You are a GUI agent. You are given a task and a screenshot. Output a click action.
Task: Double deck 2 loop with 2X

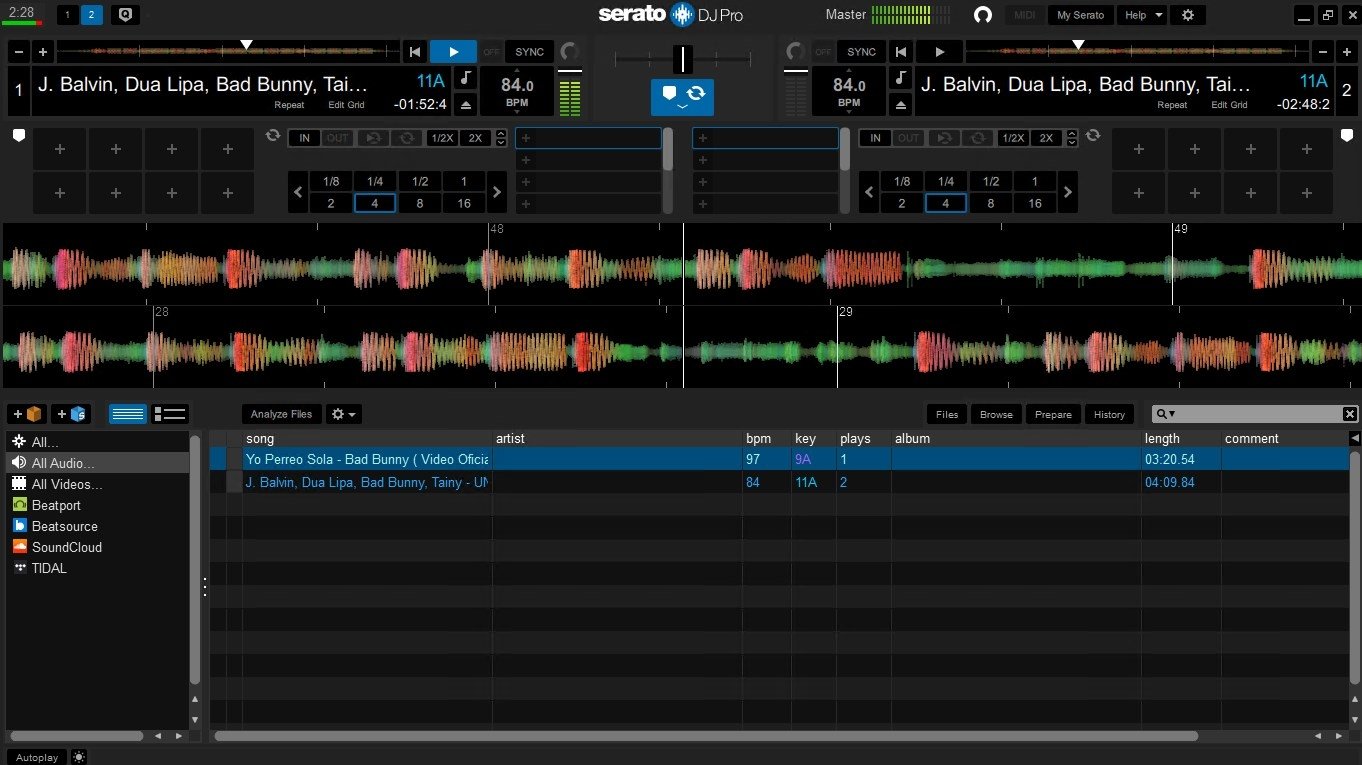1046,138
